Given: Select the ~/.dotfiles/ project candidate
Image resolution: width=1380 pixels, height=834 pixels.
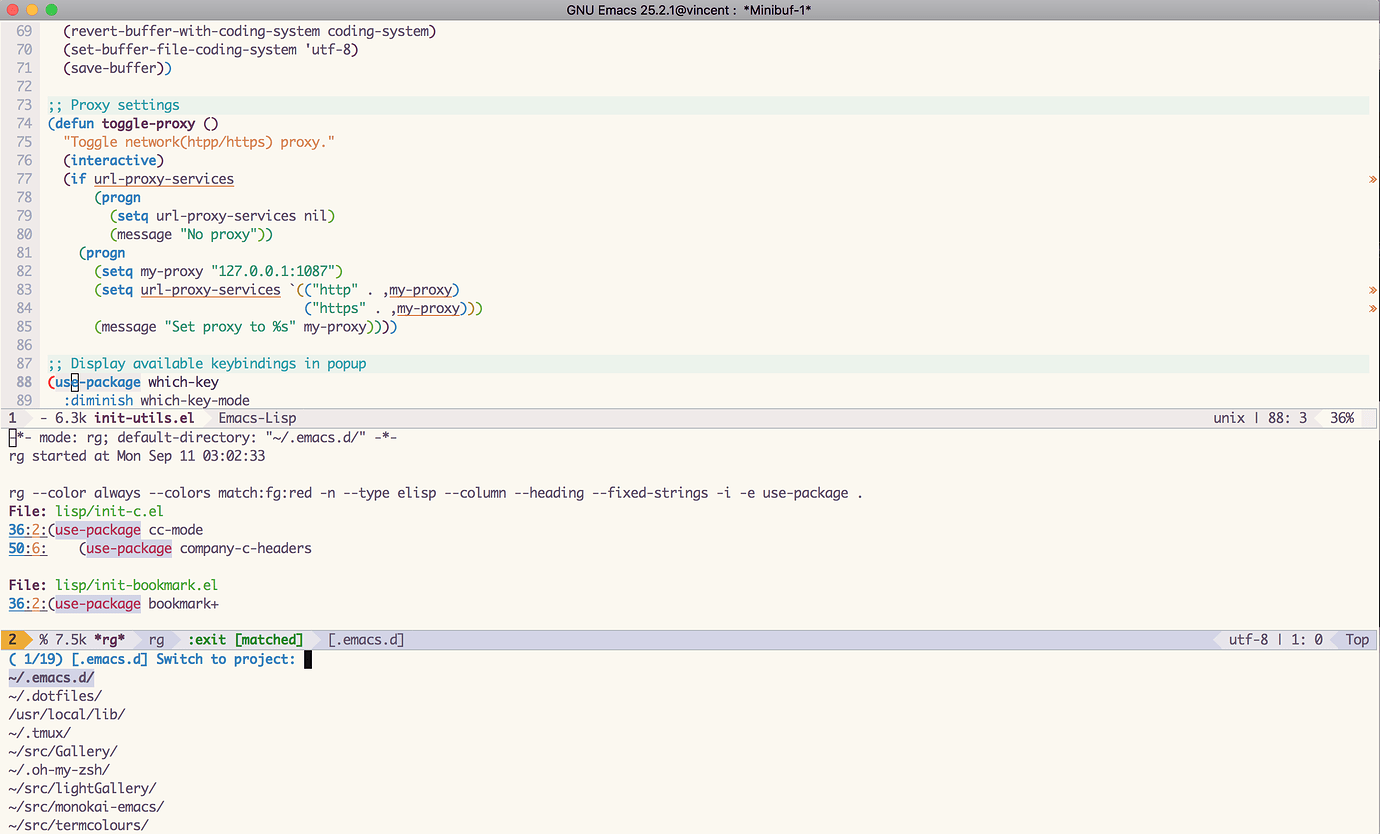Looking at the screenshot, I should coord(54,695).
